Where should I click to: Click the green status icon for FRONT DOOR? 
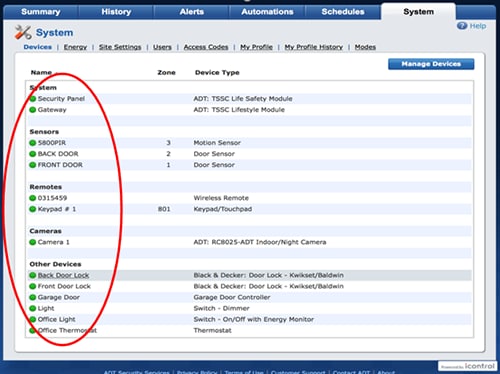pyautogui.click(x=33, y=165)
